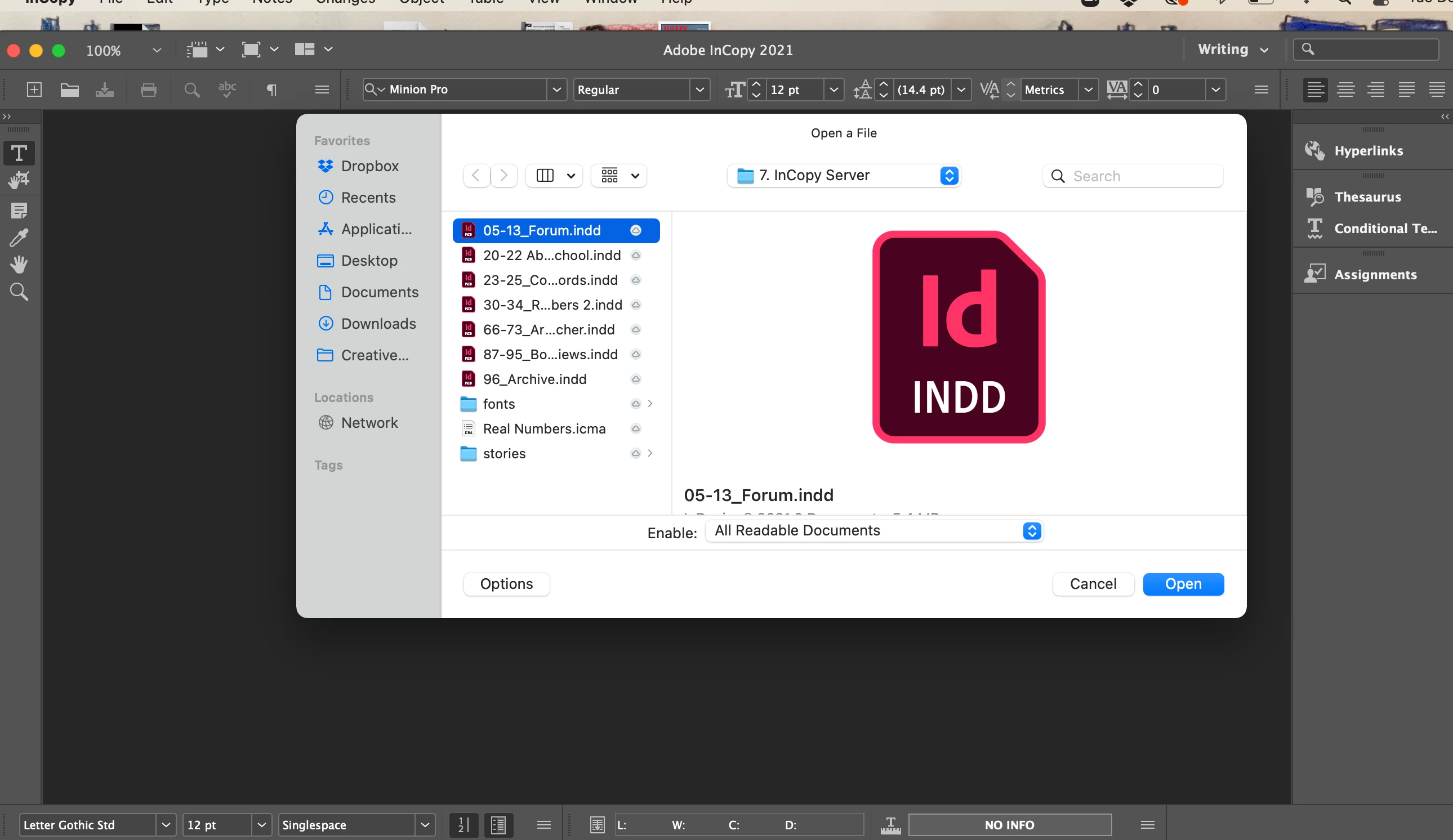The image size is (1453, 840).
Task: Click the Options button
Action: (506, 583)
